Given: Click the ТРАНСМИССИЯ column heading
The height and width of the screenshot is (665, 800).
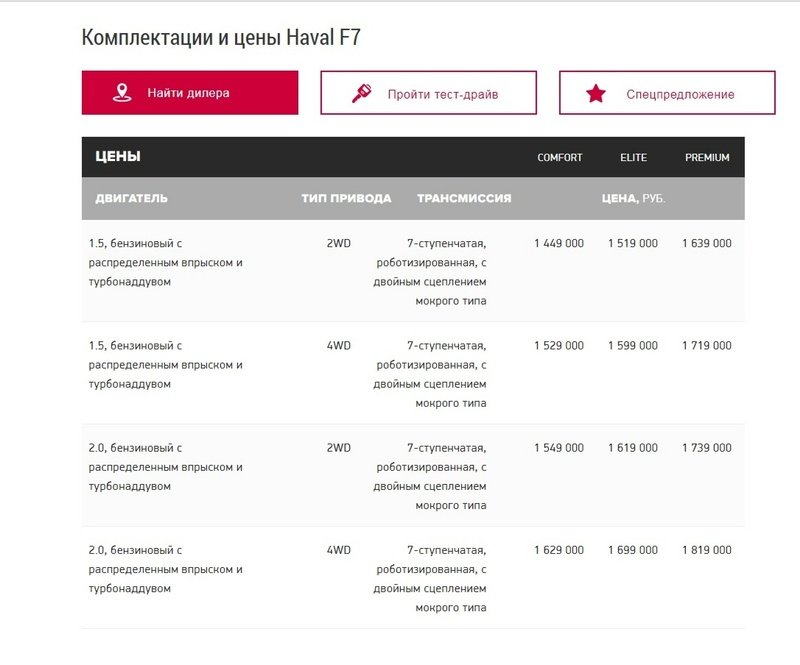Looking at the screenshot, I should (x=464, y=198).
